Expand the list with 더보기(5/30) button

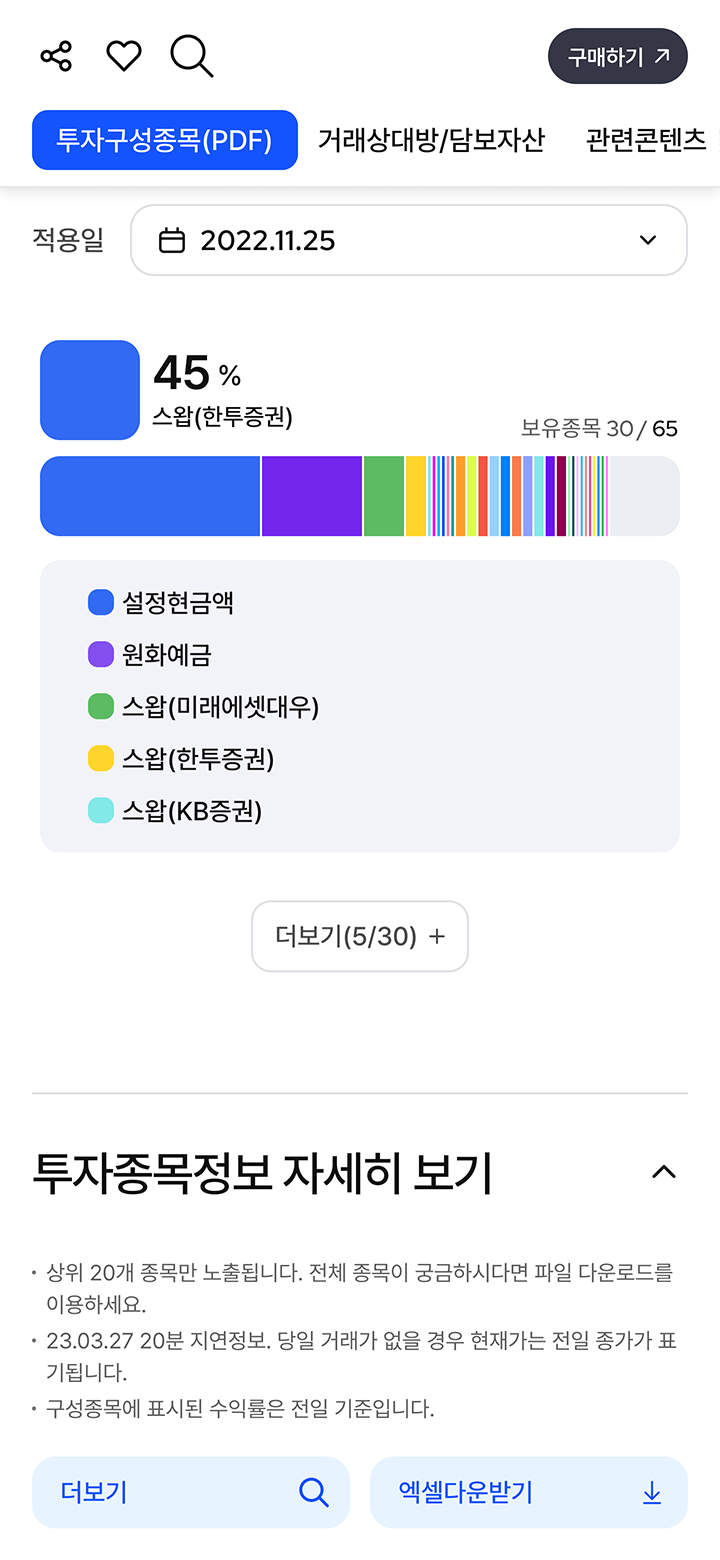coord(360,936)
